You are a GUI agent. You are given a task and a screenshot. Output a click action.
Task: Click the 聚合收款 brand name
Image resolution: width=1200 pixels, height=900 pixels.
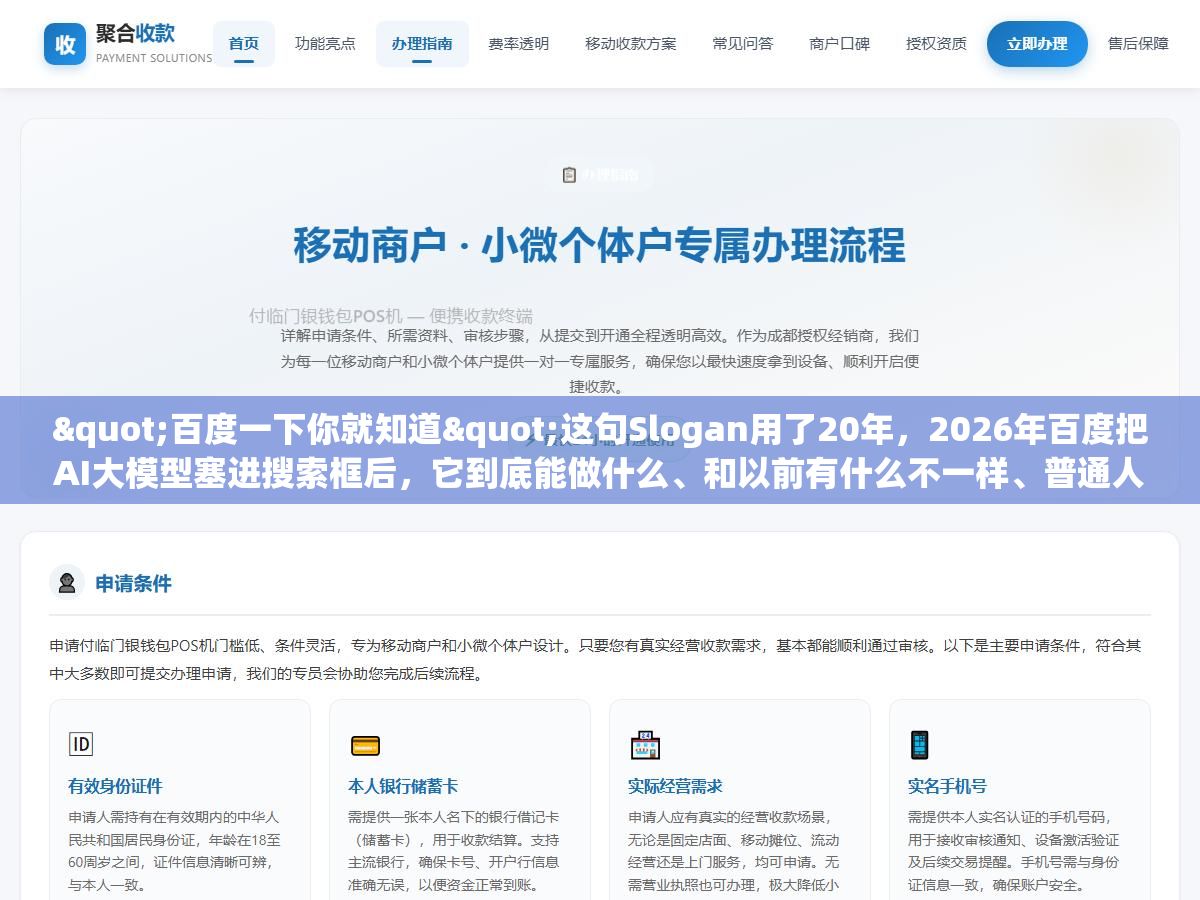click(135, 33)
